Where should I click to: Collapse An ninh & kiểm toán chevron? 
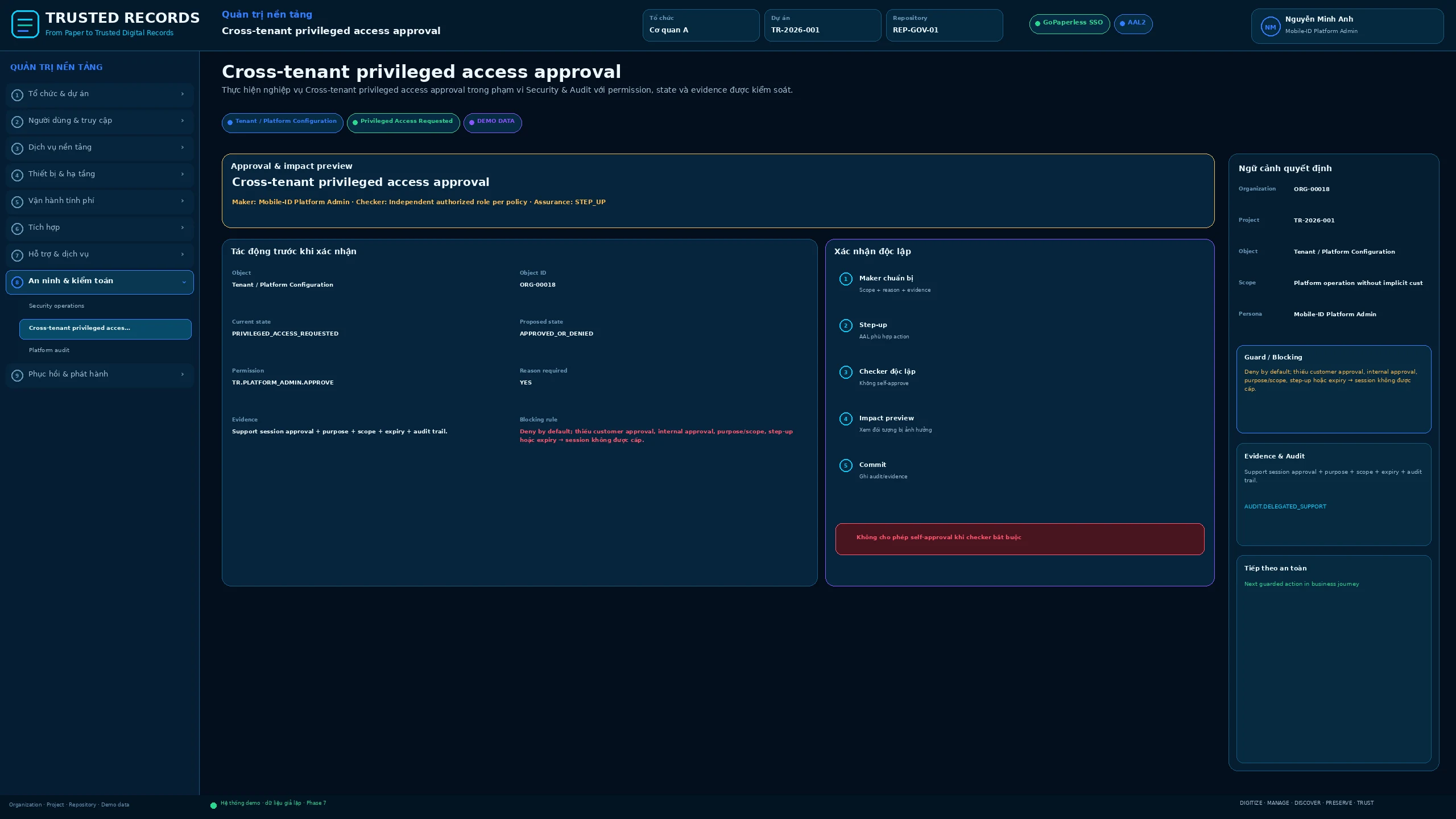coord(184,282)
